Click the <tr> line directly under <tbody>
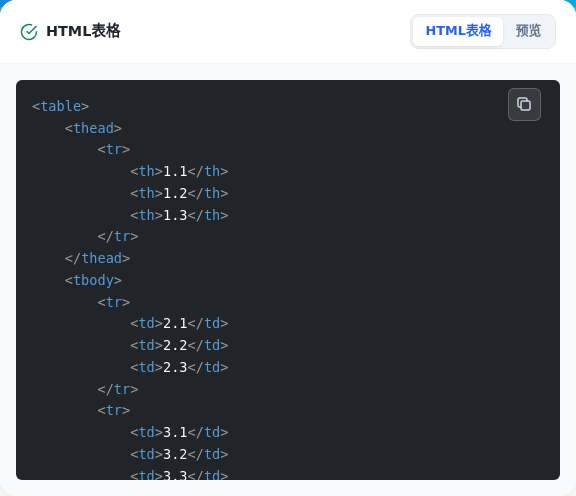Viewport: 576px width, 496px height. click(114, 302)
